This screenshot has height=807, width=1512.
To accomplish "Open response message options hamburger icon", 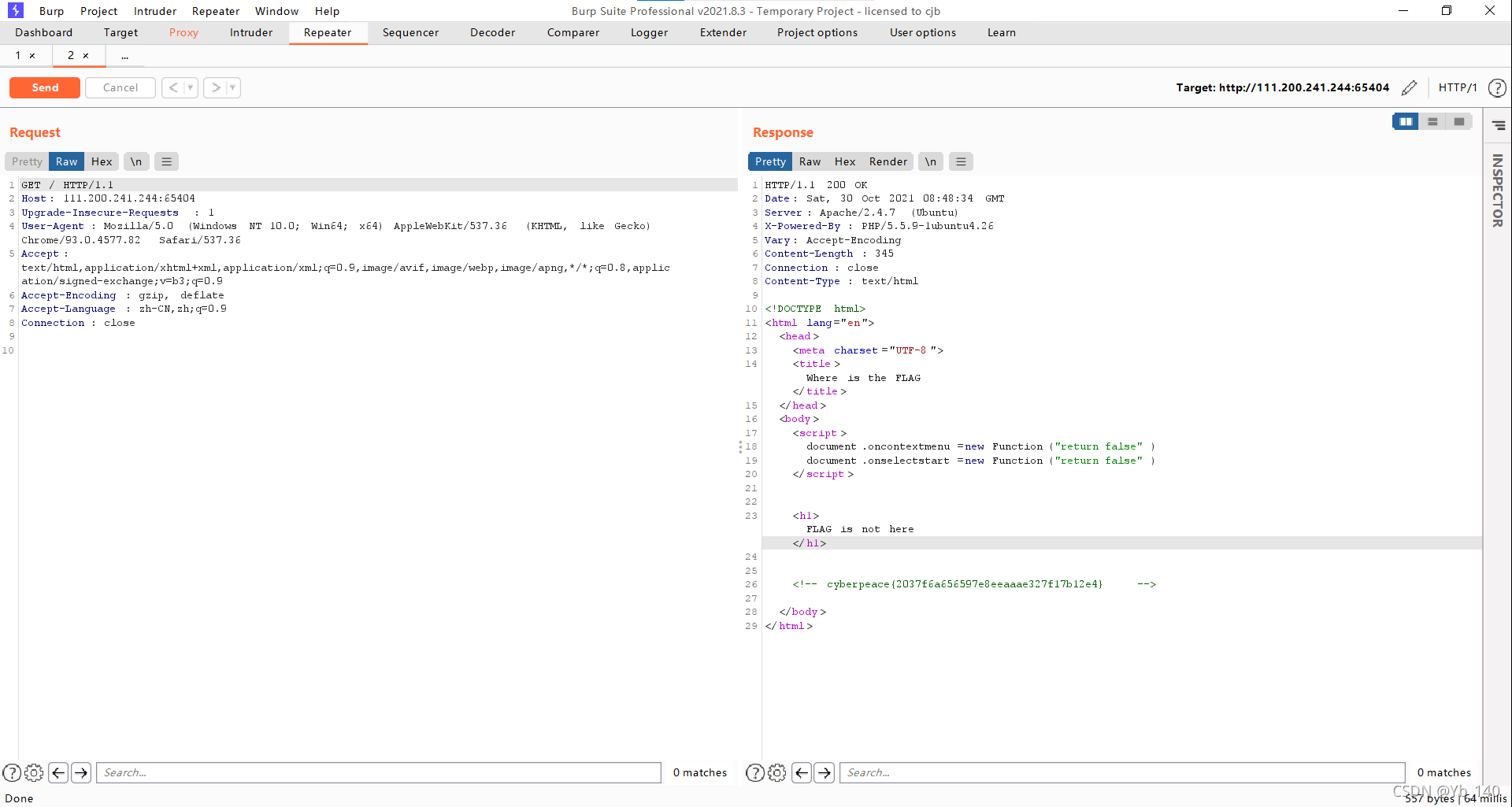I will point(961,161).
